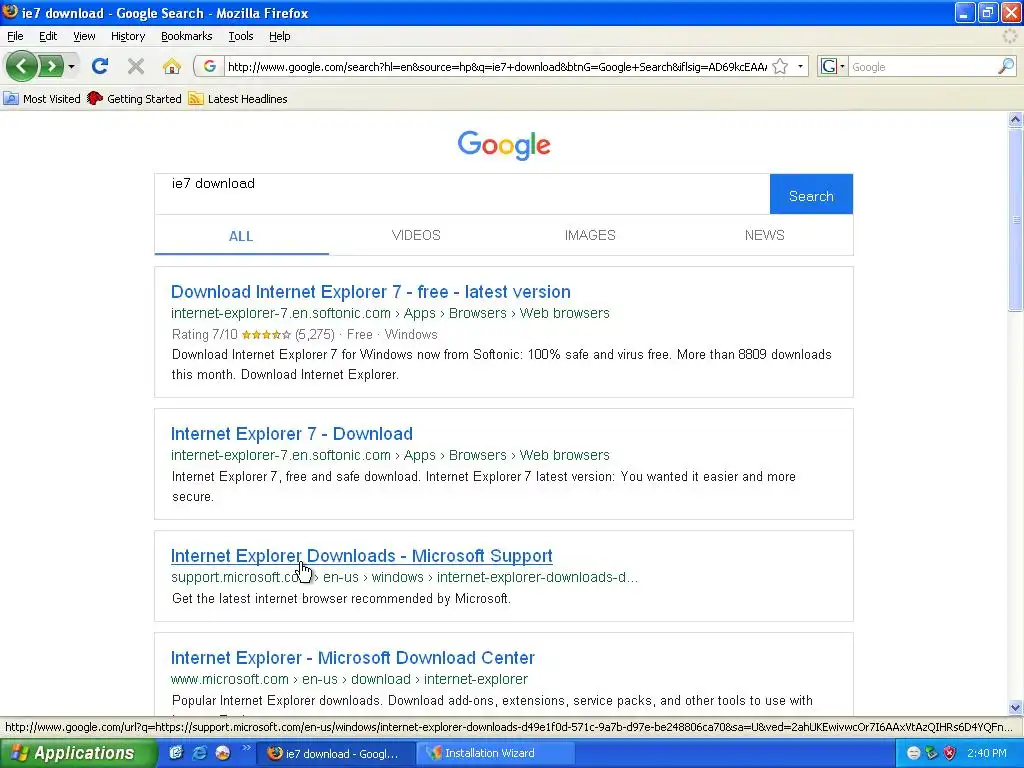Open the 'Internet Explorer 7 - Download' result
This screenshot has width=1024, height=768.
[292, 434]
